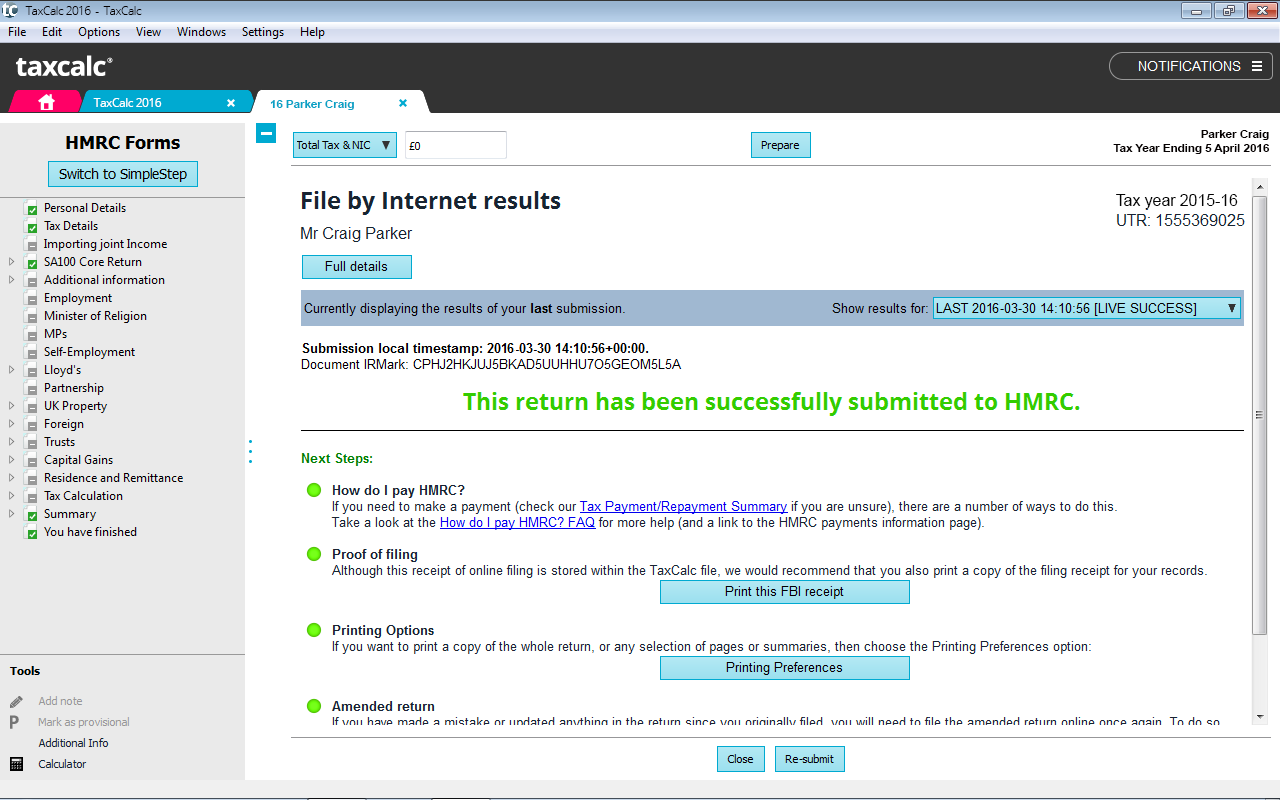This screenshot has width=1280, height=800.
Task: Click the Print this FBI receipt button
Action: (x=784, y=592)
